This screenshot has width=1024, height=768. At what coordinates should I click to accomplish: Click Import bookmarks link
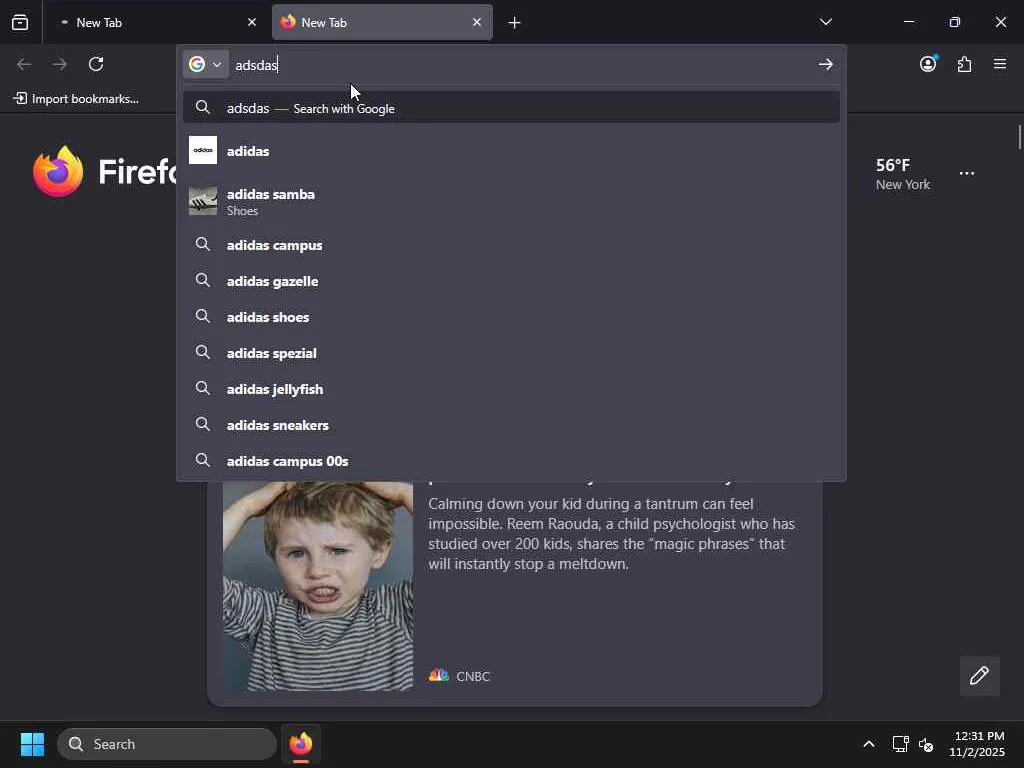(x=76, y=99)
